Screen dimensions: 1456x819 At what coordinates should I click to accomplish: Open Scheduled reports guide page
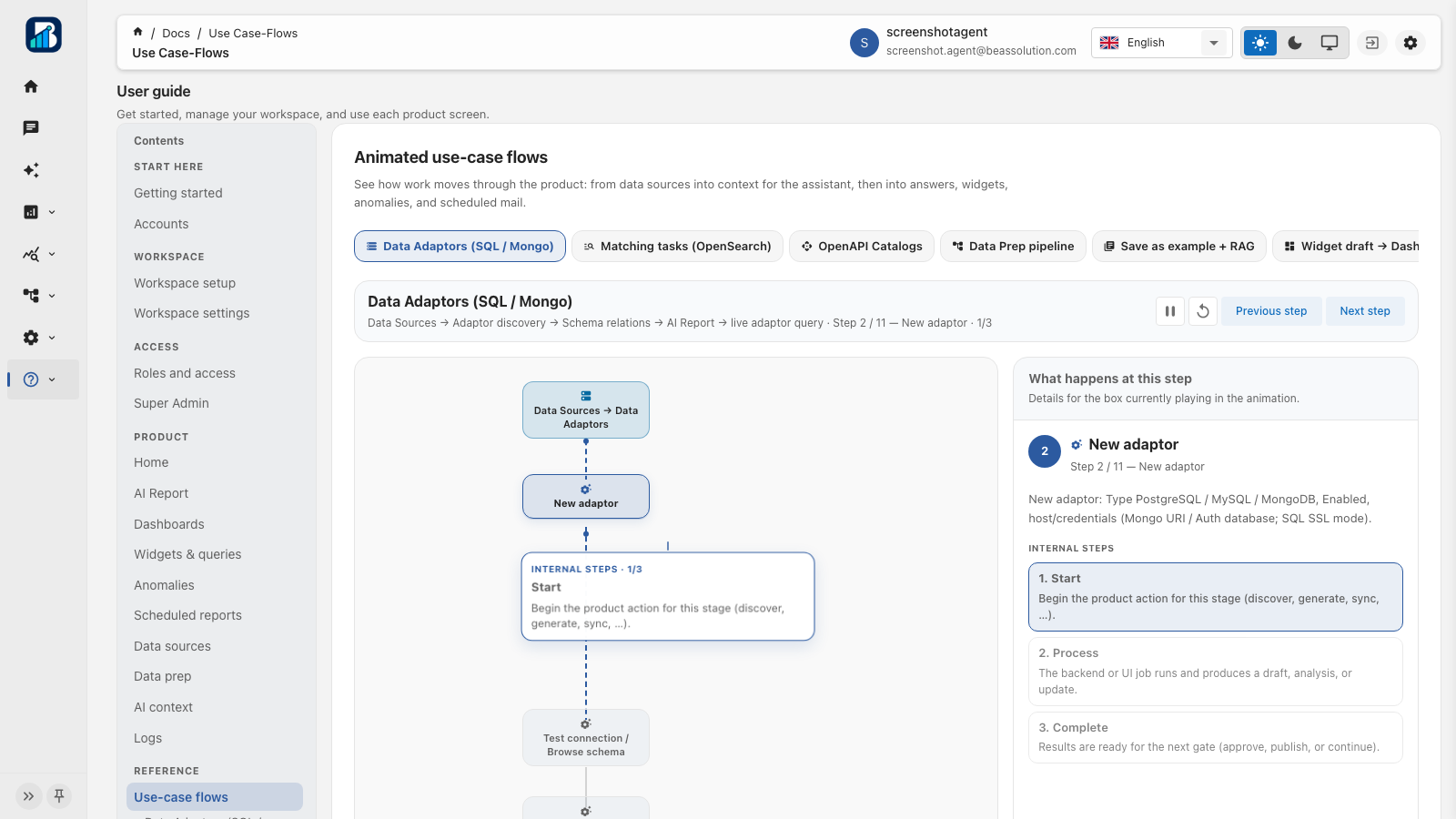[187, 615]
